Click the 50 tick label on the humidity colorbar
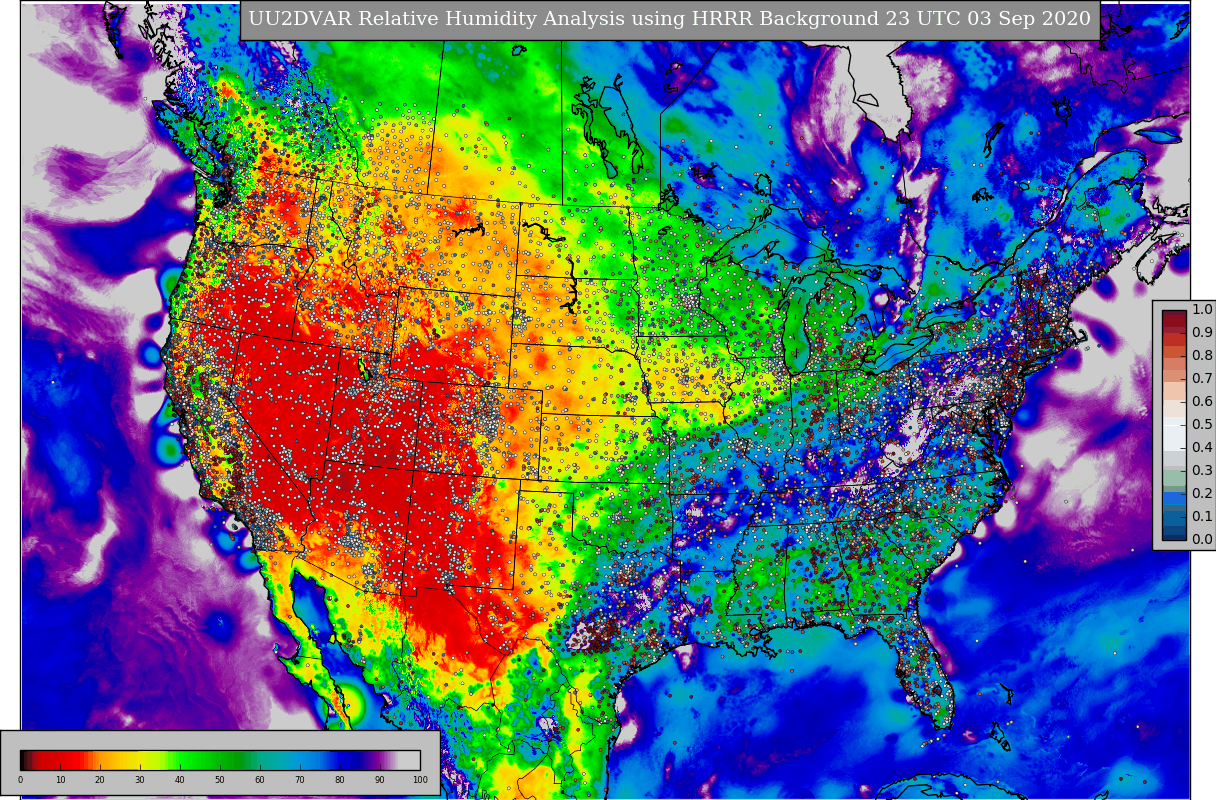The height and width of the screenshot is (800, 1216). click(x=220, y=779)
